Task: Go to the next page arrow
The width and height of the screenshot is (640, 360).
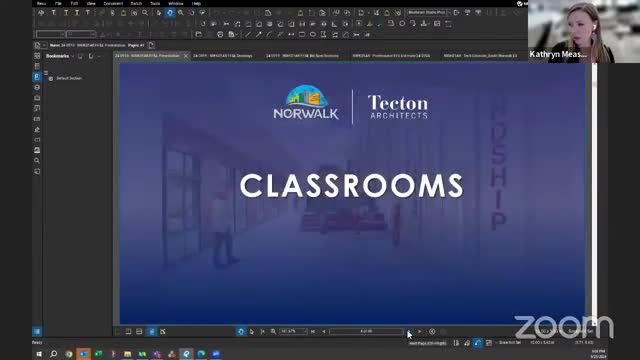Action: click(409, 332)
